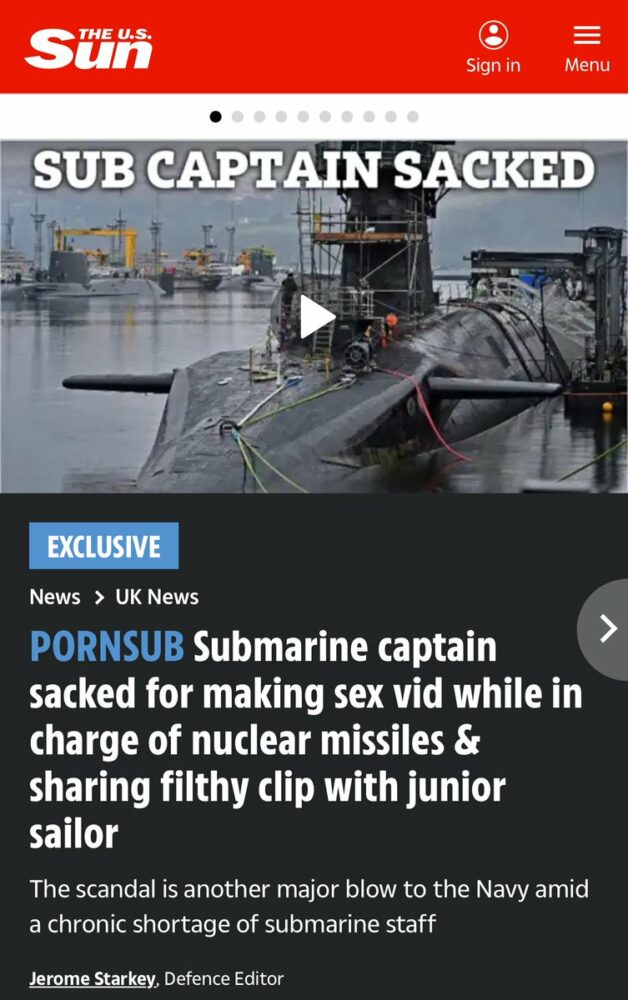Image resolution: width=628 pixels, height=1000 pixels.
Task: Select the last carousel dot
Action: coord(413,117)
